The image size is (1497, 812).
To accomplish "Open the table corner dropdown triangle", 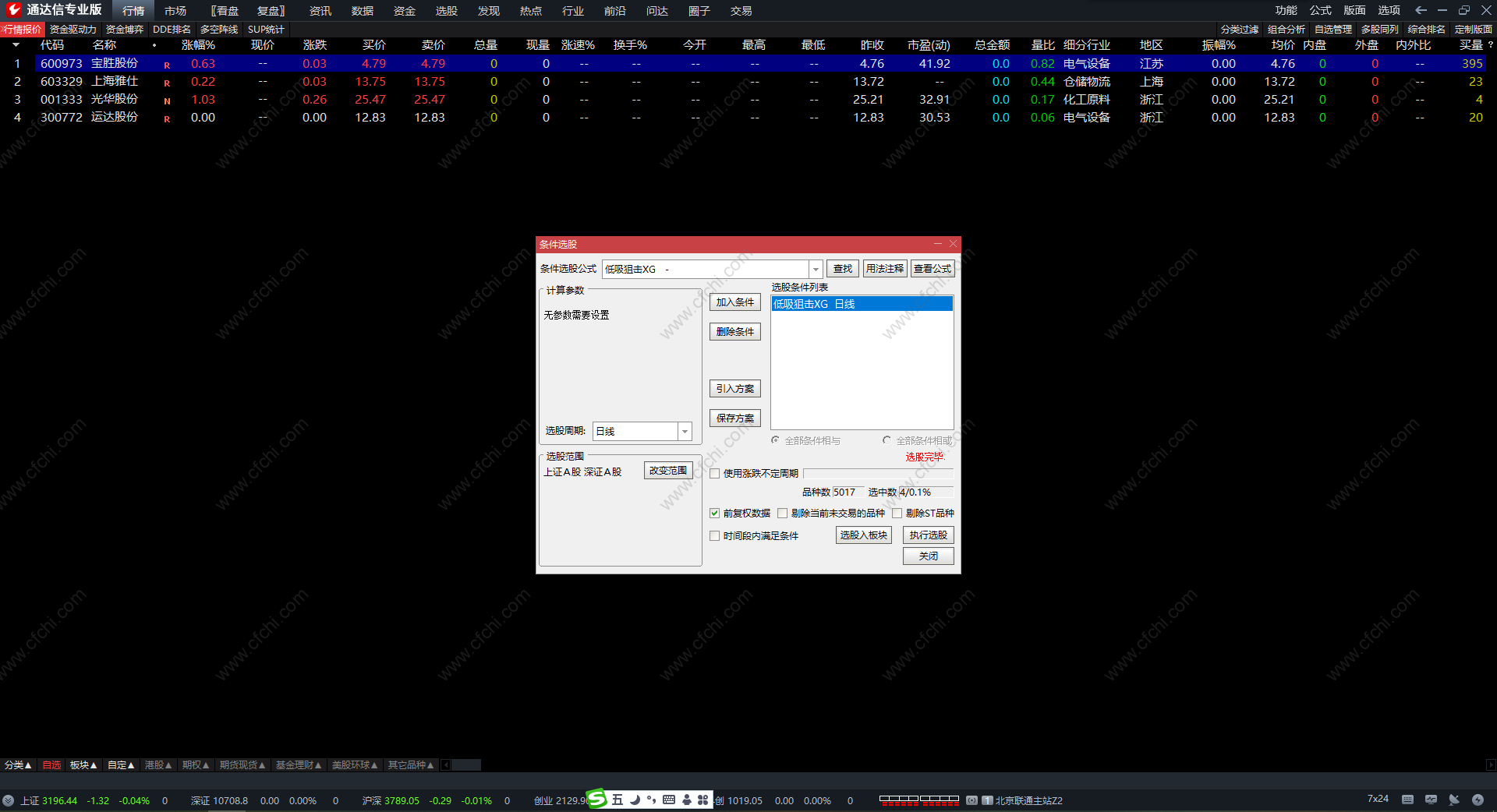I will coord(16,45).
